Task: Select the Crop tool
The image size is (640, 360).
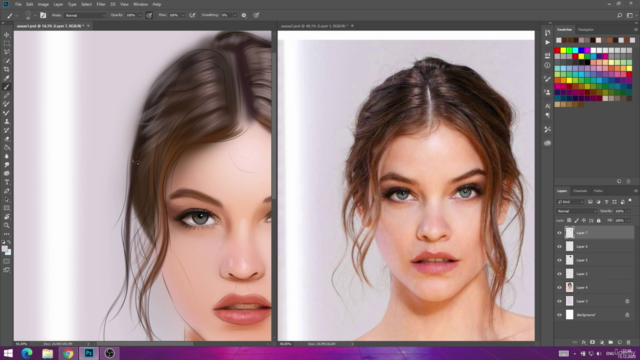Action: pos(7,69)
